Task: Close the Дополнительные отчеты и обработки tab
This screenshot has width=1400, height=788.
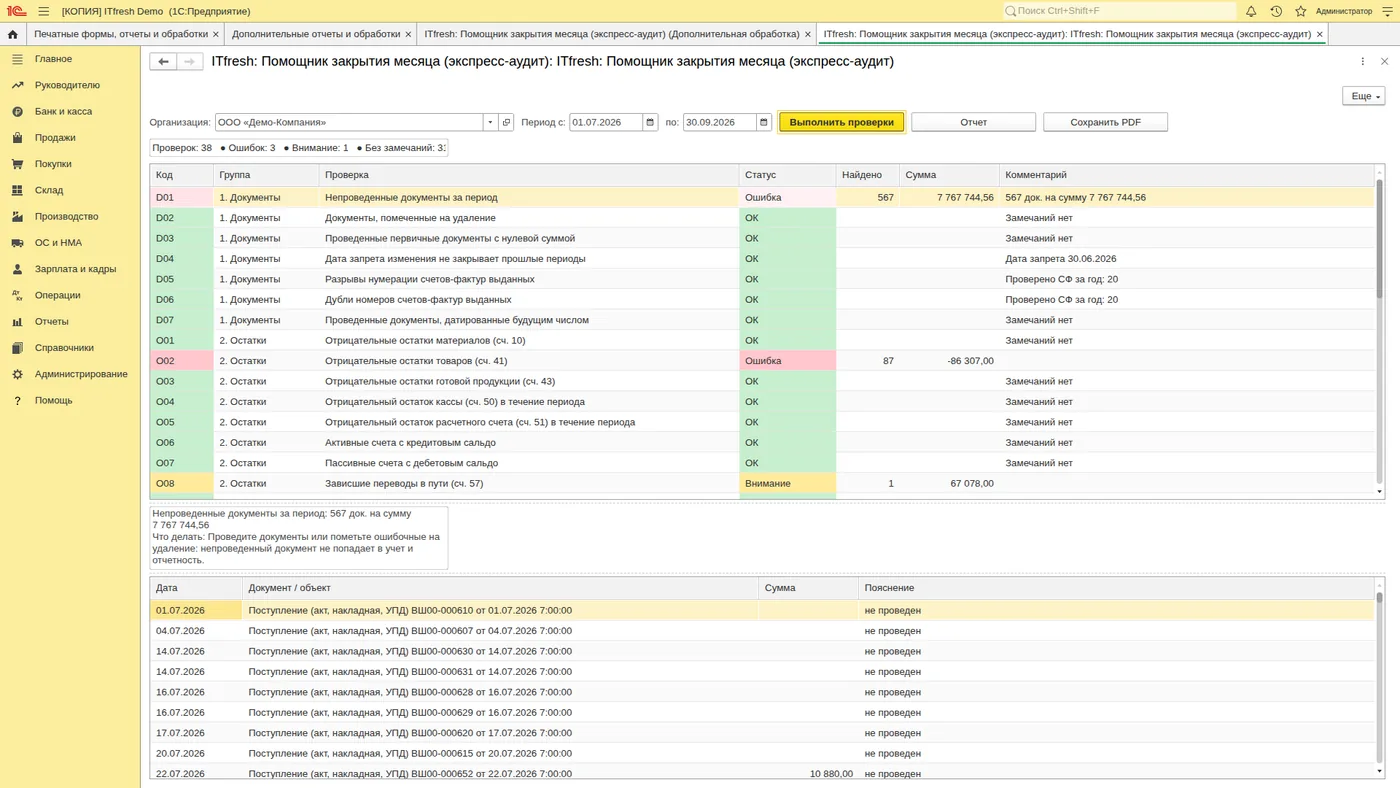Action: coord(408,34)
